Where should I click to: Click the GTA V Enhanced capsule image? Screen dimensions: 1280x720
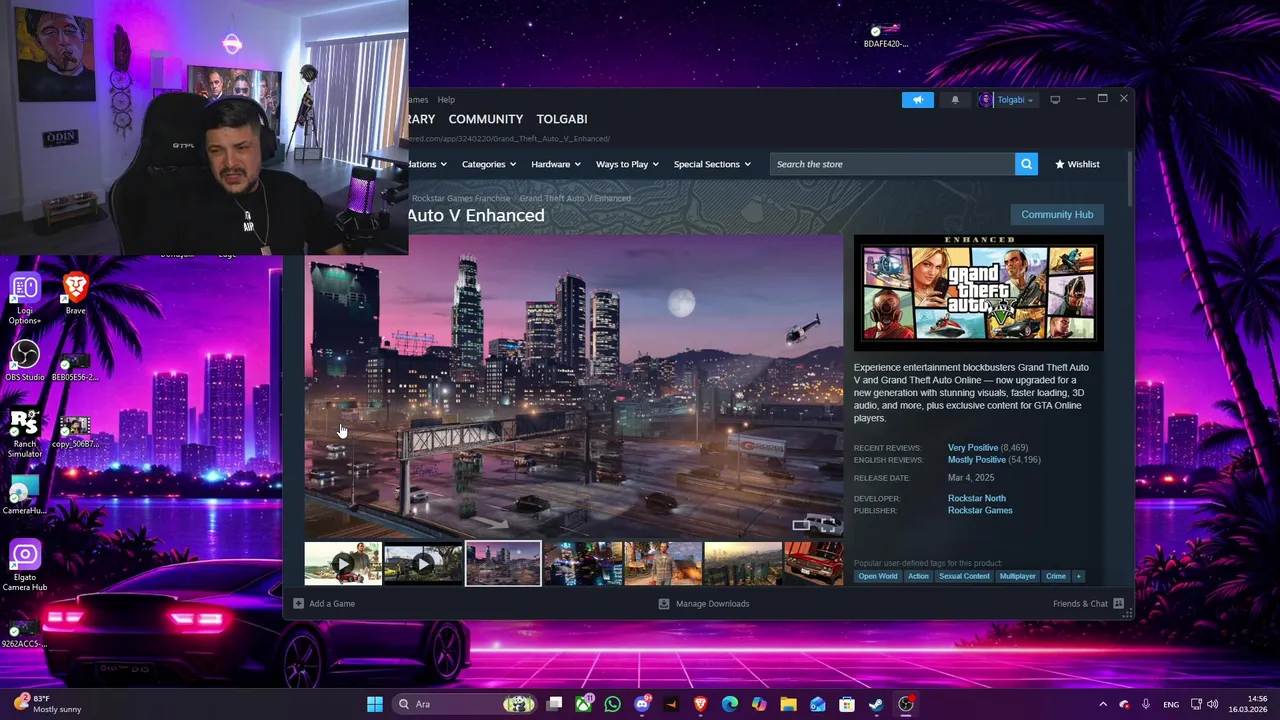coord(978,293)
